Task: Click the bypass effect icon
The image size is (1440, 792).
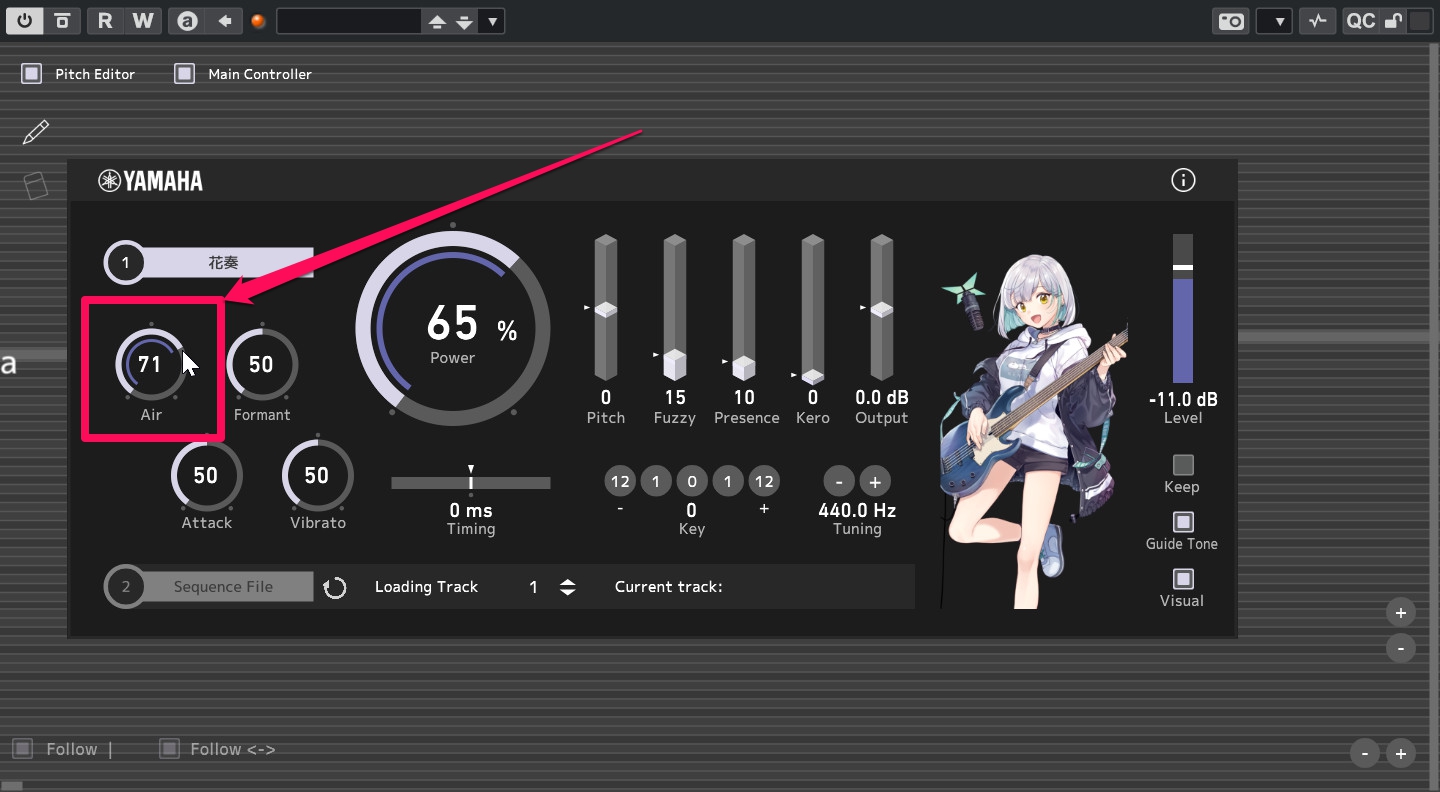Action: (62, 20)
